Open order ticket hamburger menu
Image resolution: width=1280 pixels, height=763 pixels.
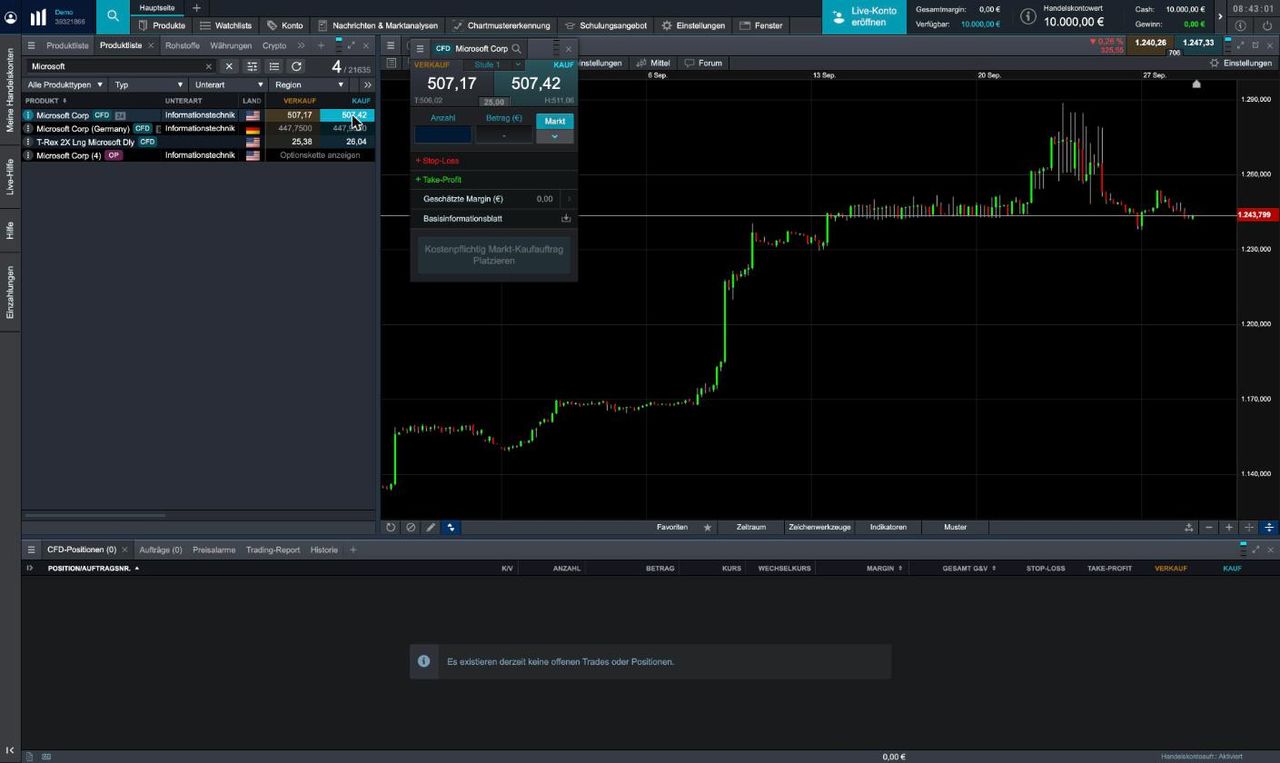[x=420, y=48]
